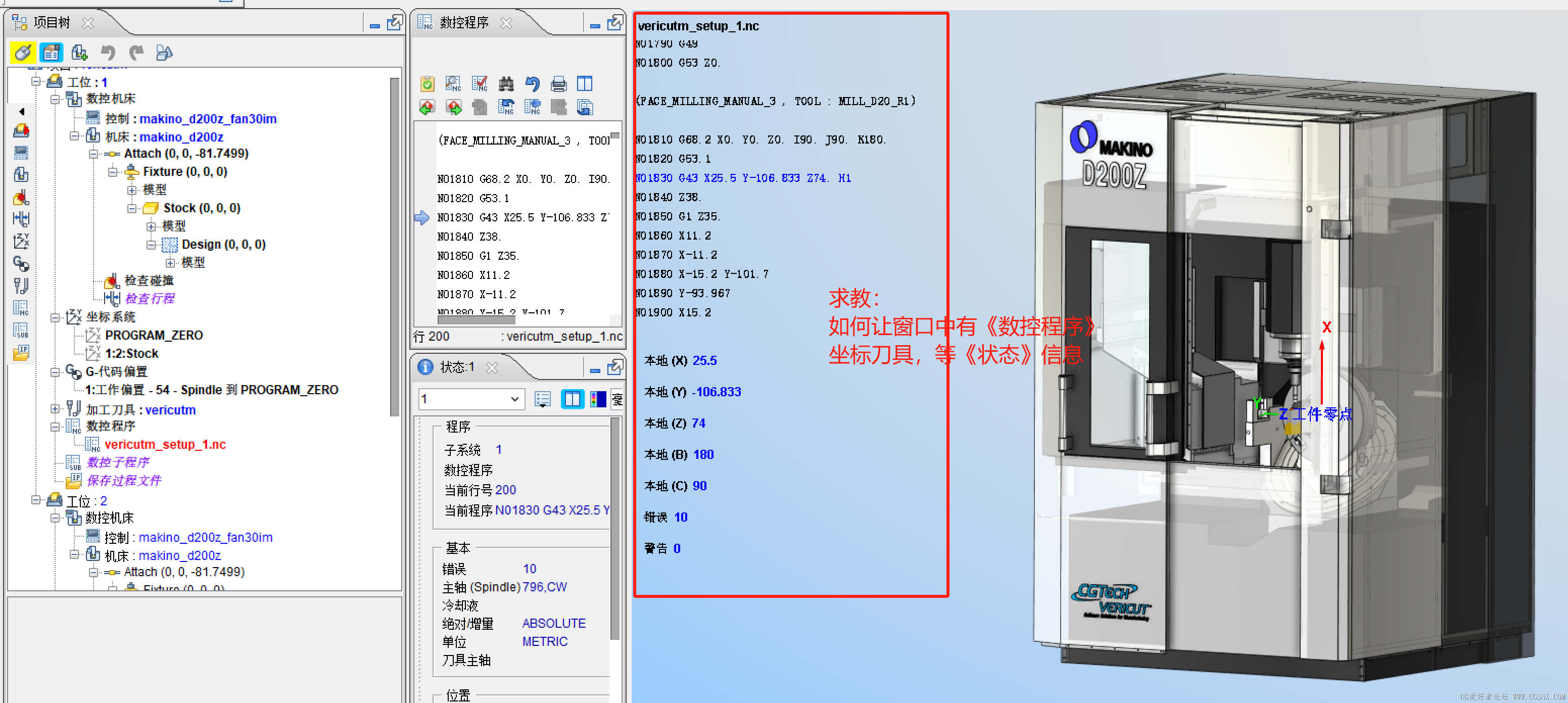Screen dimensions: 1568x703
Task: Click the binoculars find icon in NC program panel
Action: point(506,83)
